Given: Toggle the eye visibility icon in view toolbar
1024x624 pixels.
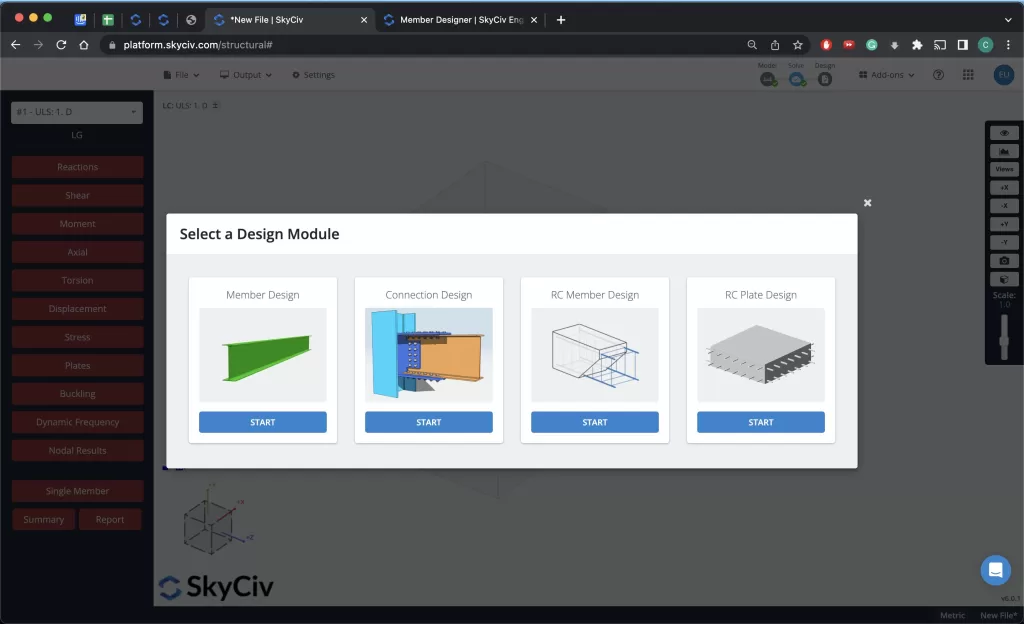Looking at the screenshot, I should coord(1004,133).
